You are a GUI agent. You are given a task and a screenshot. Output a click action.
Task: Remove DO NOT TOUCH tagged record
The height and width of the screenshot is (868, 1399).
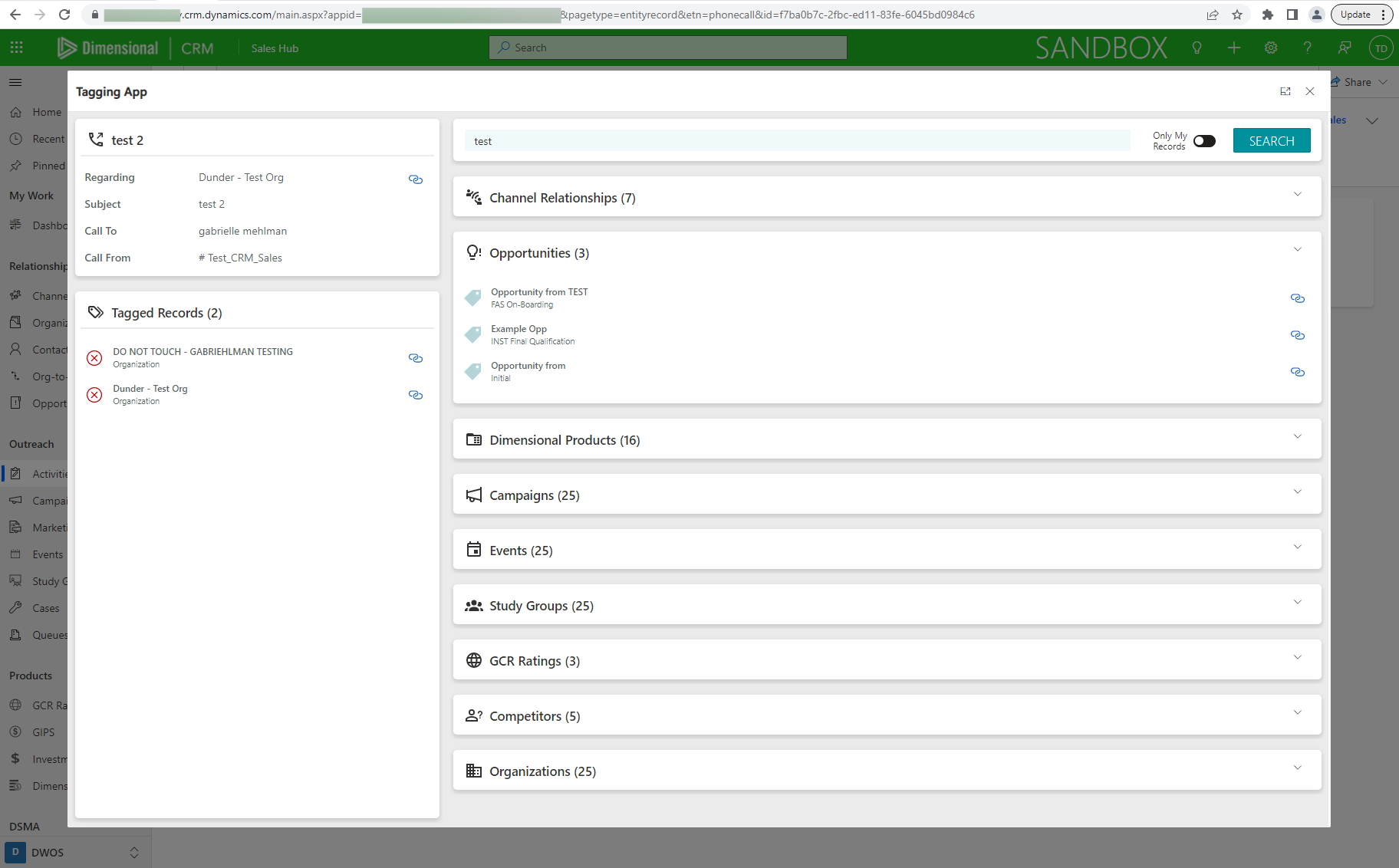(x=94, y=358)
